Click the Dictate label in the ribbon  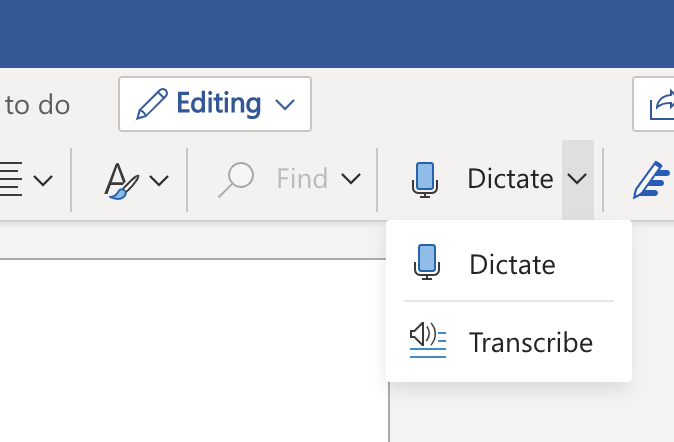(x=510, y=178)
